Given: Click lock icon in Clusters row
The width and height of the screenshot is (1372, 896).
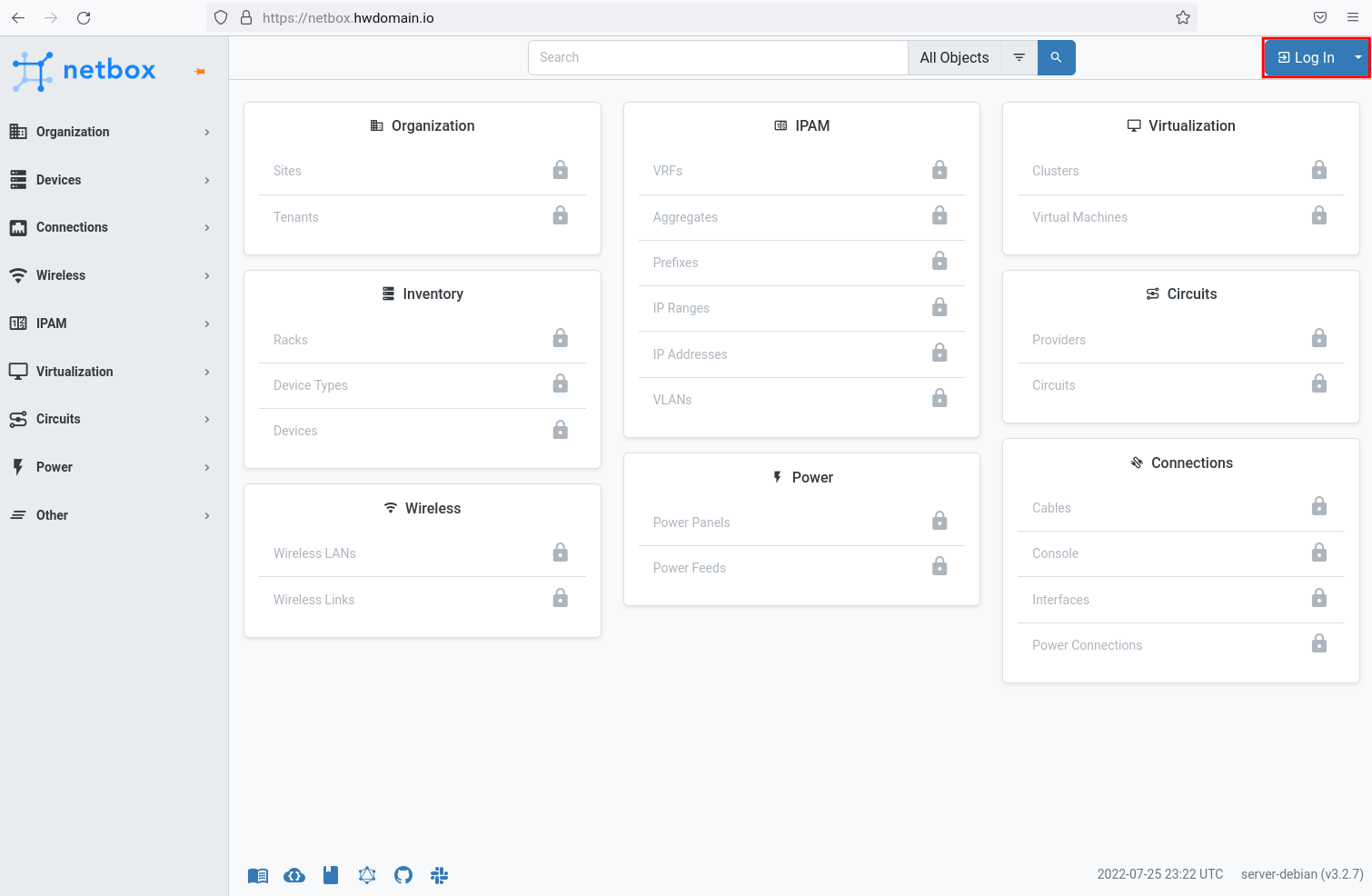Looking at the screenshot, I should 1319,170.
